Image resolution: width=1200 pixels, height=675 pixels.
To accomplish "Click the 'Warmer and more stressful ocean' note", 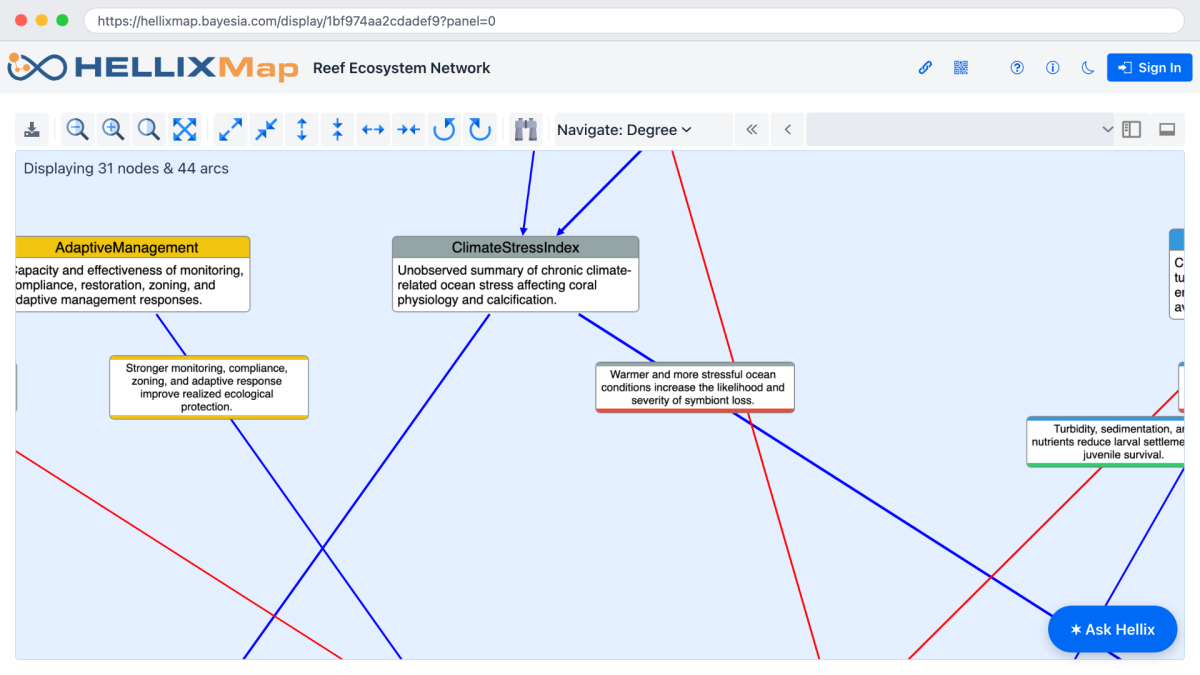I will [695, 387].
